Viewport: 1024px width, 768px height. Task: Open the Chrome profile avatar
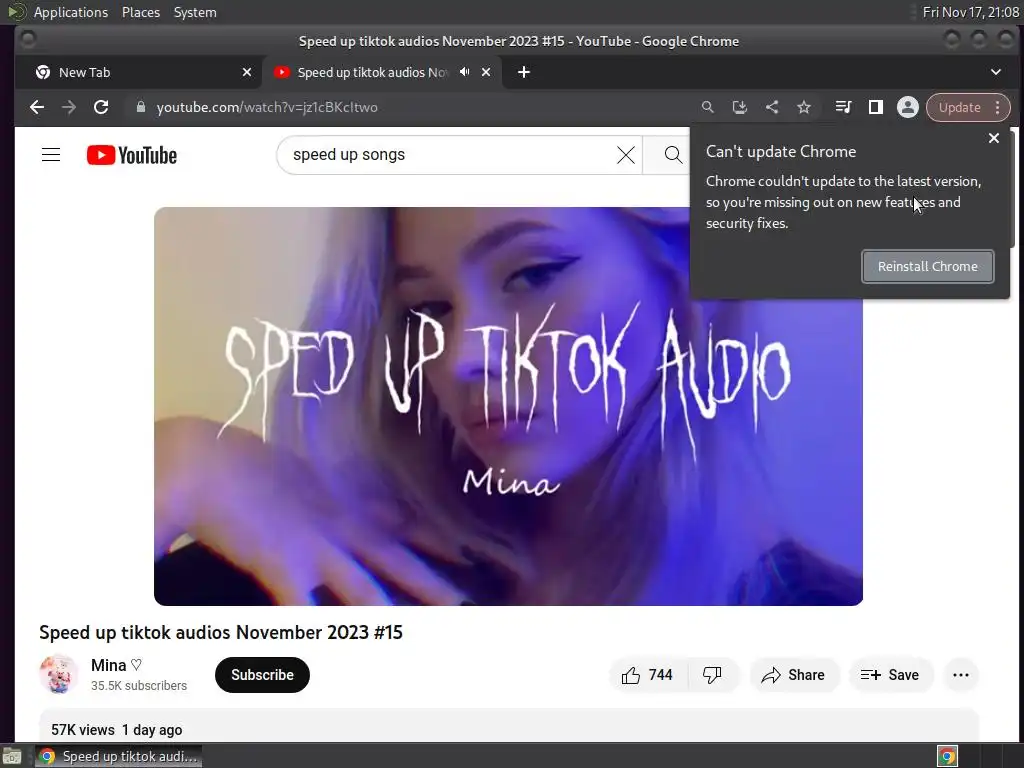tap(908, 107)
